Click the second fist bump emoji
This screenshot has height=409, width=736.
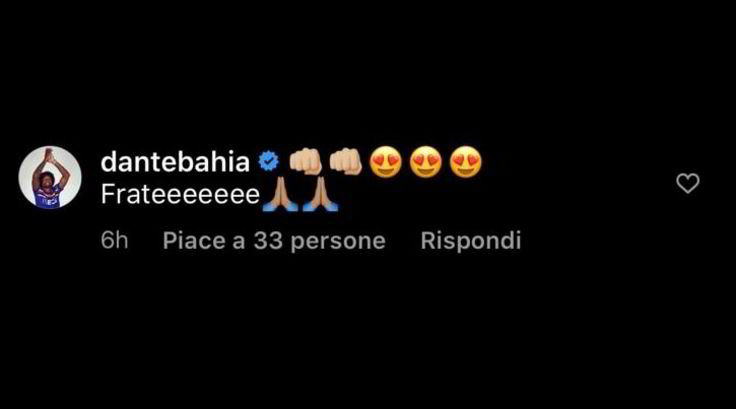345,162
